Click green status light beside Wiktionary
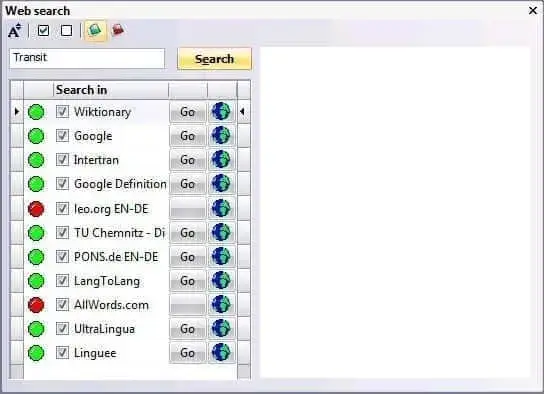The width and height of the screenshot is (544, 394). 36,112
